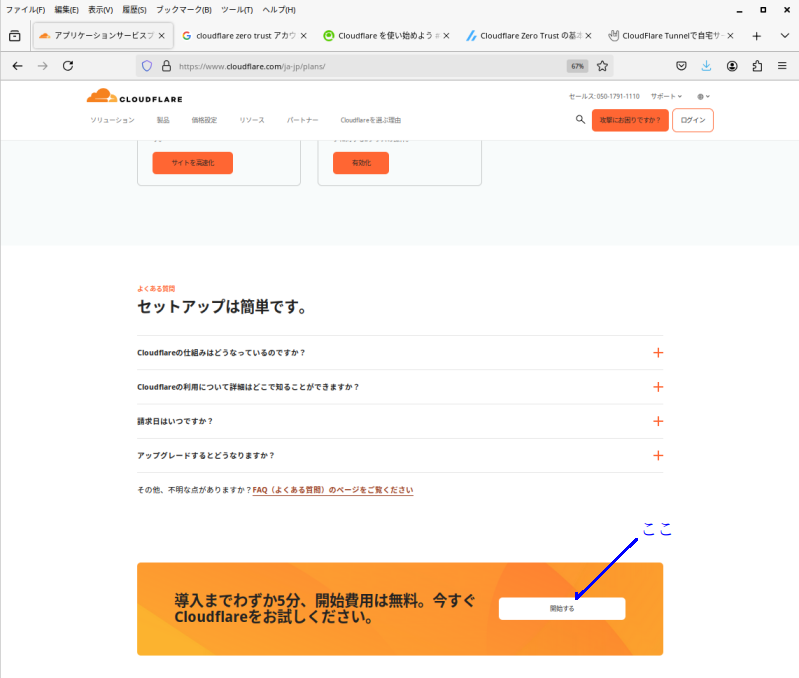View site security padlock info
Image resolution: width=799 pixels, height=678 pixels.
click(x=166, y=66)
